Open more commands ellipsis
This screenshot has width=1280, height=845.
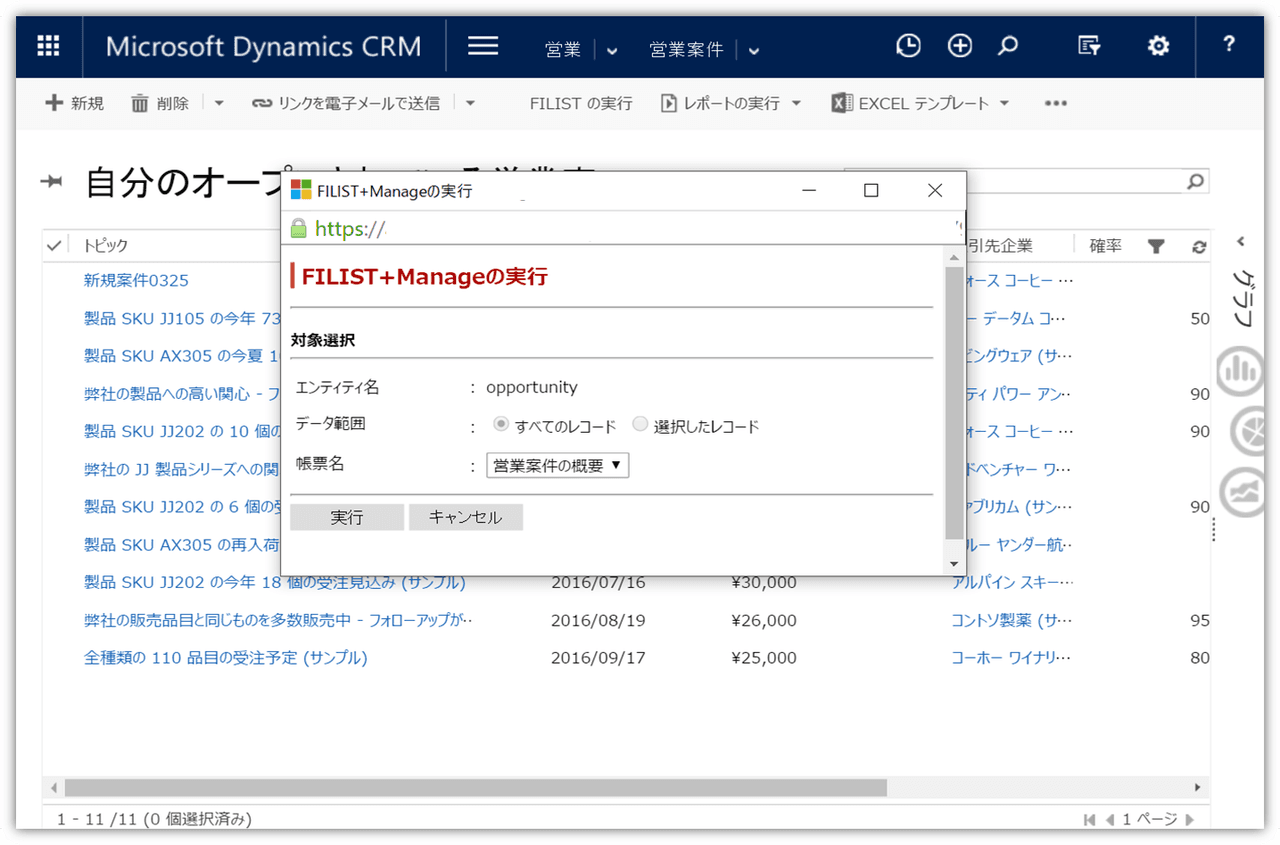click(x=1056, y=103)
